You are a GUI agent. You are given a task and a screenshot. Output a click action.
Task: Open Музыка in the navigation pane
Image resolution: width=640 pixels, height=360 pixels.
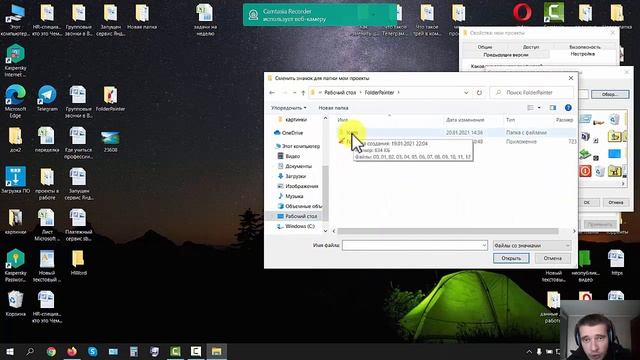point(294,196)
